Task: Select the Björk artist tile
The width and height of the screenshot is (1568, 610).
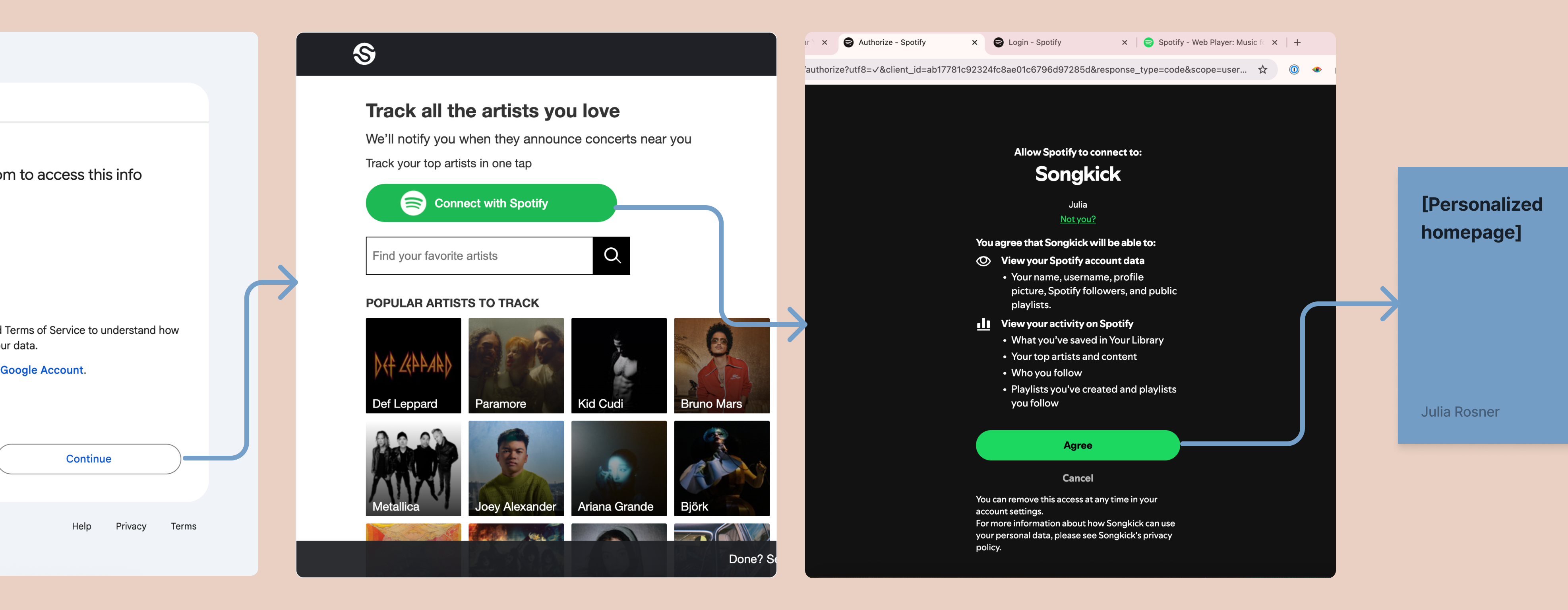Action: (722, 468)
